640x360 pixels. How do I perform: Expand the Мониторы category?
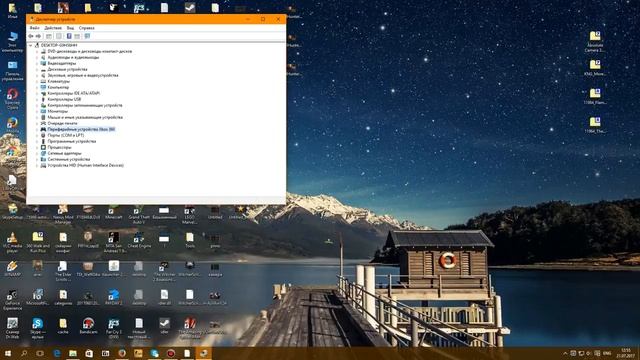[x=37, y=111]
